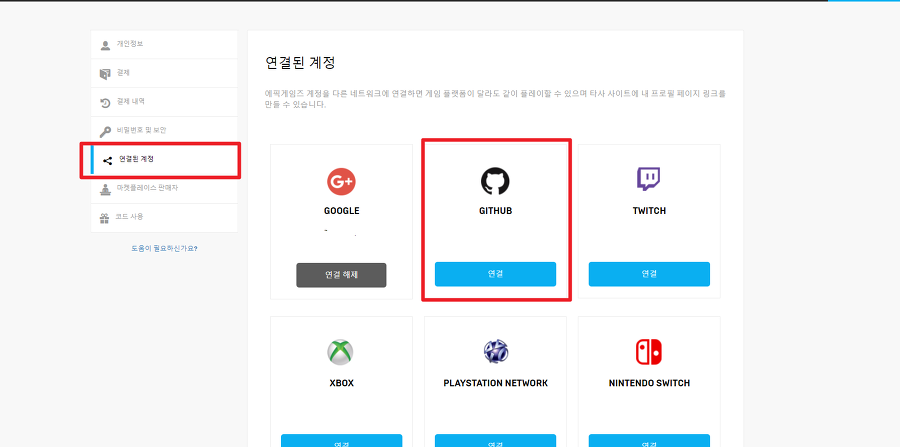Image resolution: width=900 pixels, height=447 pixels.
Task: Click the wallet icon beside 결제
Action: (104, 74)
